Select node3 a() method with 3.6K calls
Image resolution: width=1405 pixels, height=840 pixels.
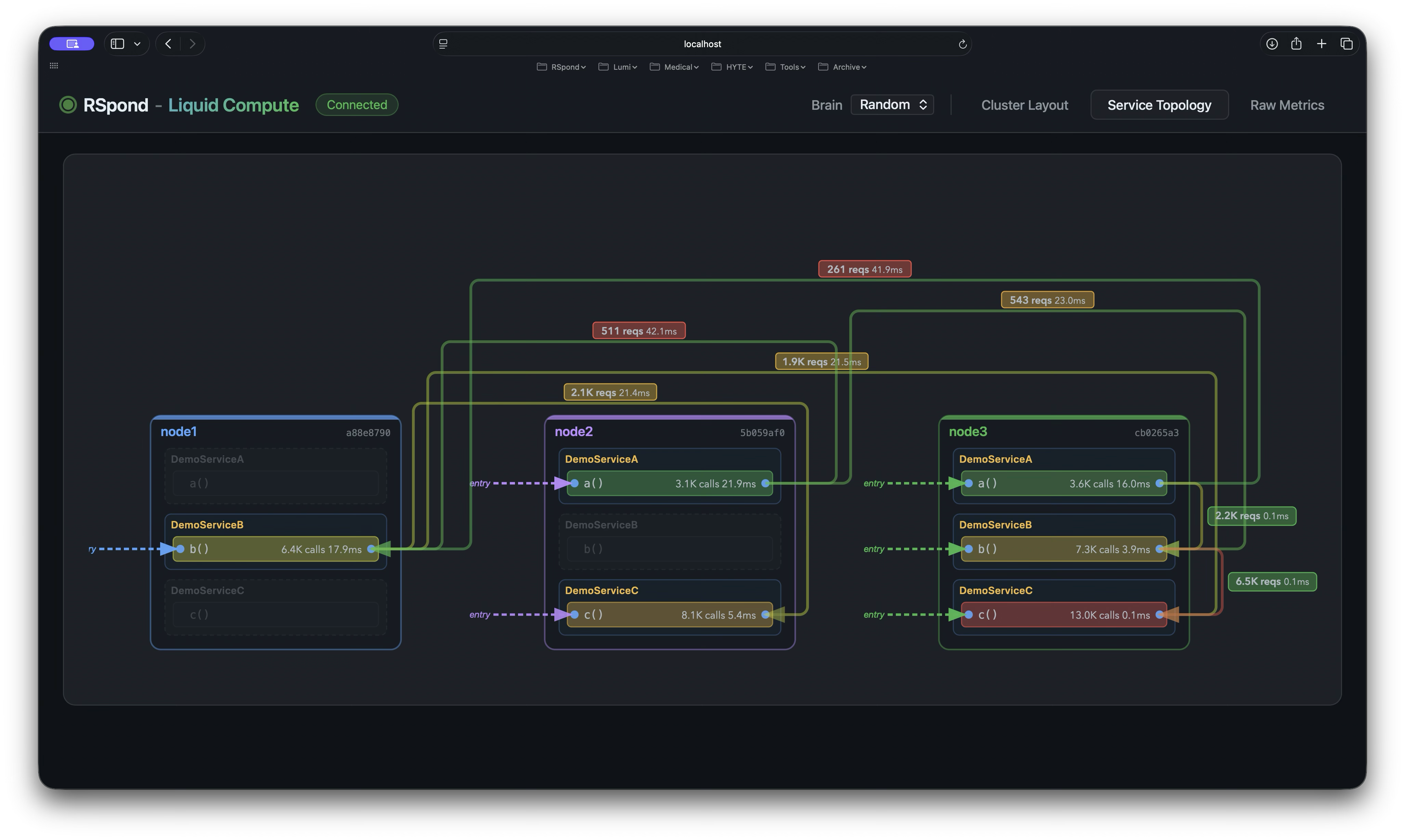(x=1064, y=483)
